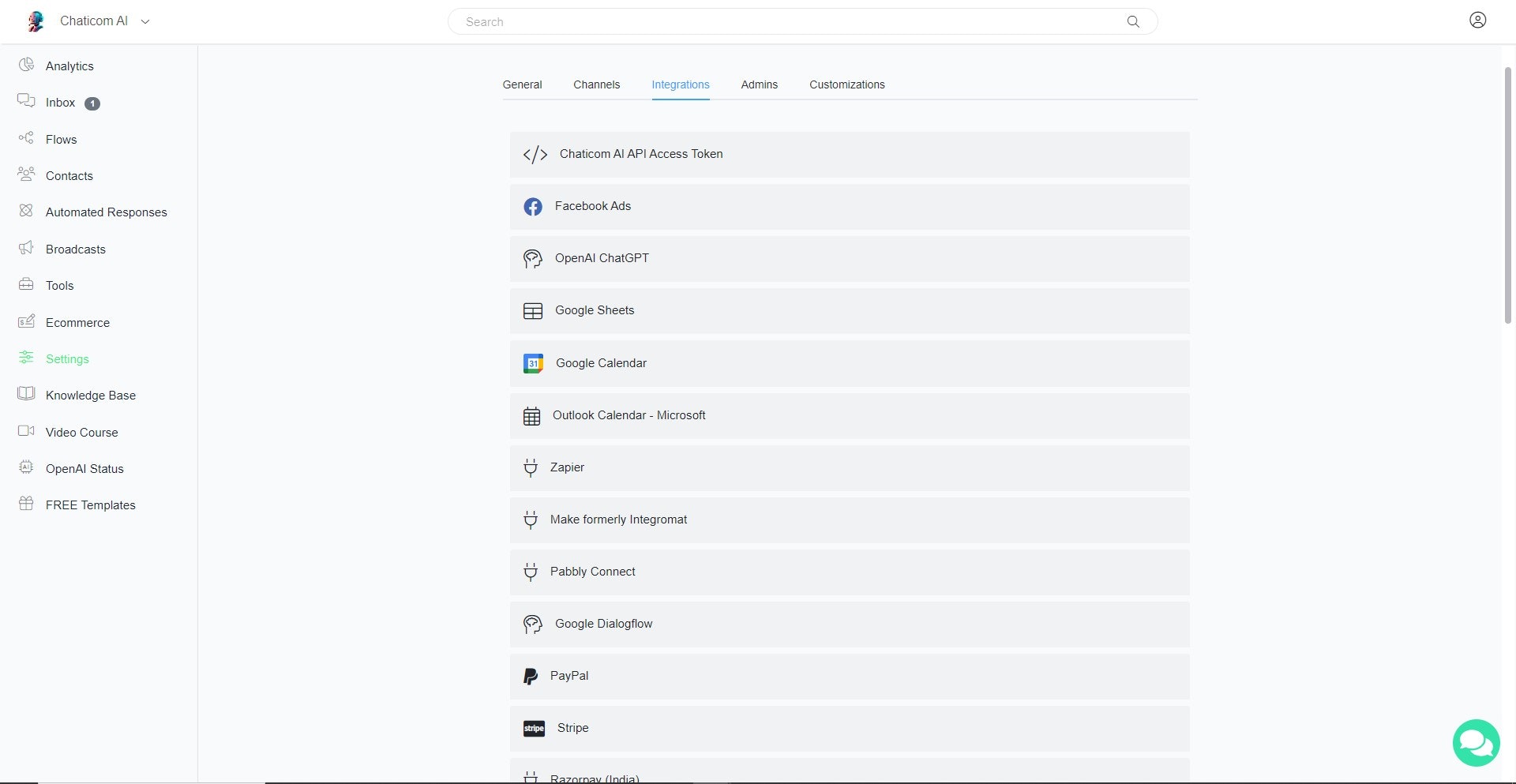The image size is (1516, 784).
Task: Select the Integrations tab
Action: pos(680,84)
